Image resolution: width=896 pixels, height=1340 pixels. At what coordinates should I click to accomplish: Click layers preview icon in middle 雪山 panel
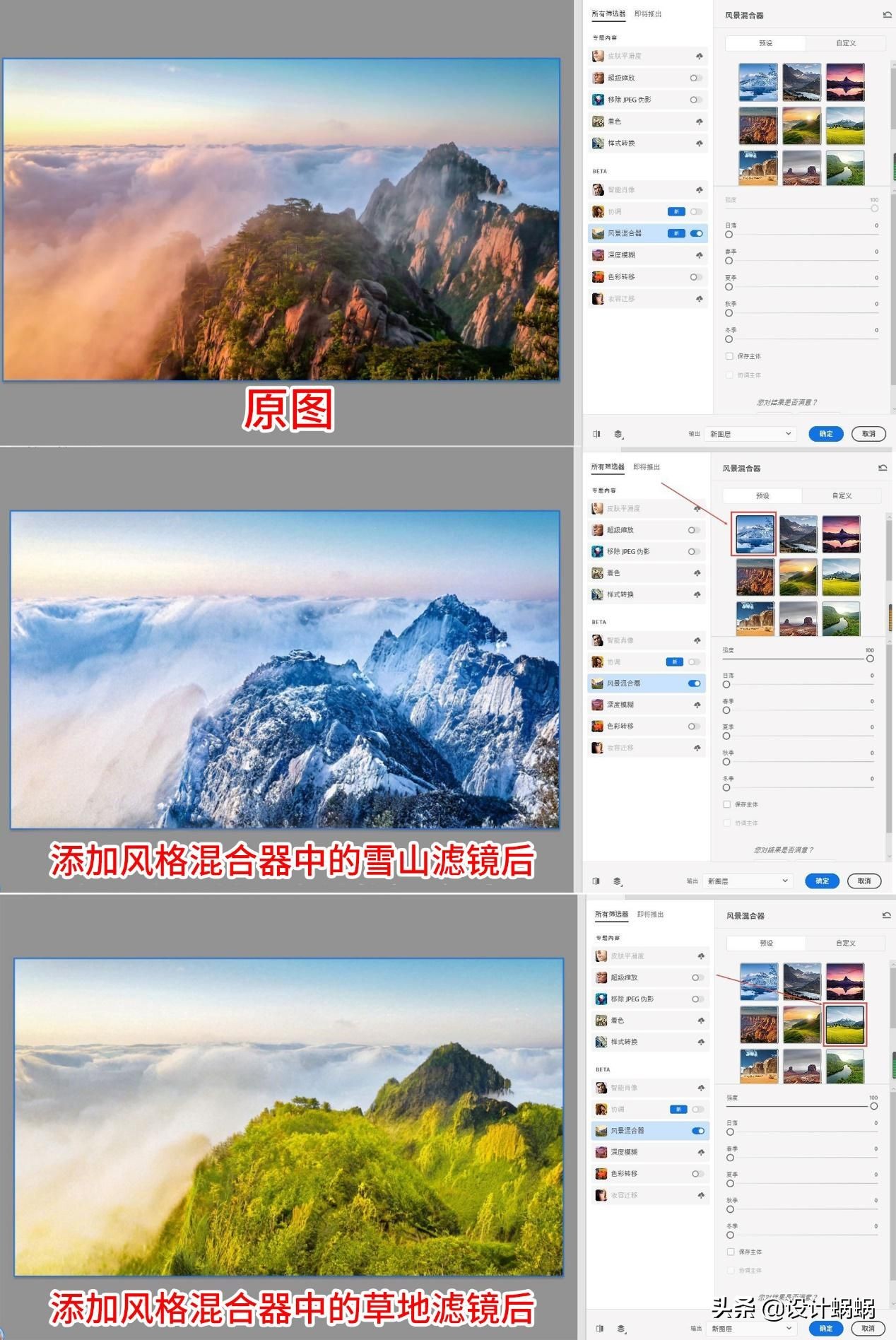click(618, 881)
